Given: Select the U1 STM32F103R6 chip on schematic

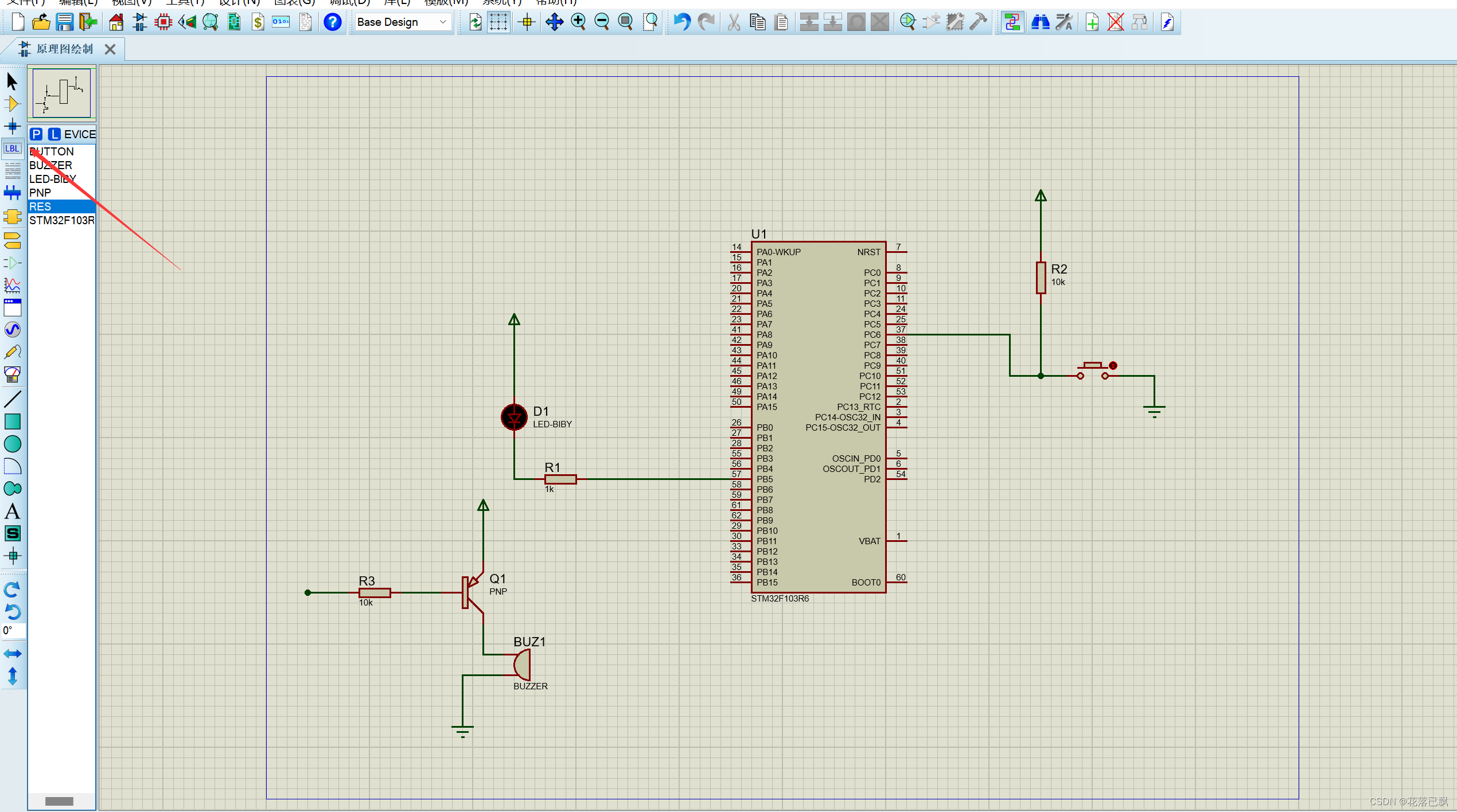Looking at the screenshot, I should coord(818,417).
